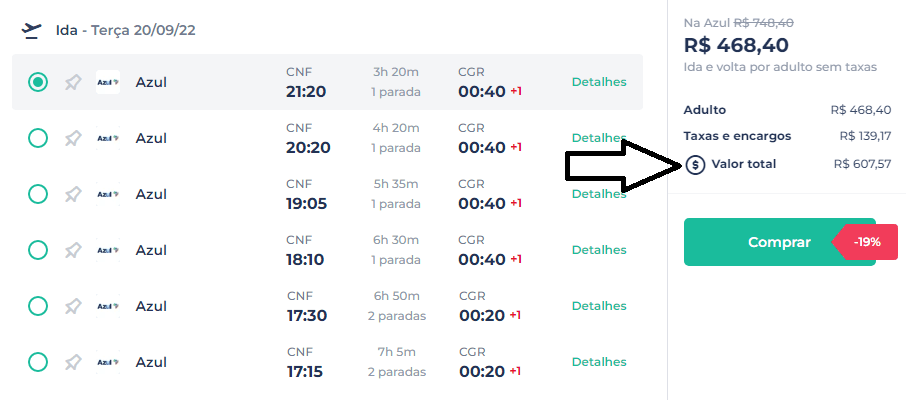Click the dollar icon beside Valor total
Viewport: 906px width, 400px height.
pos(696,165)
